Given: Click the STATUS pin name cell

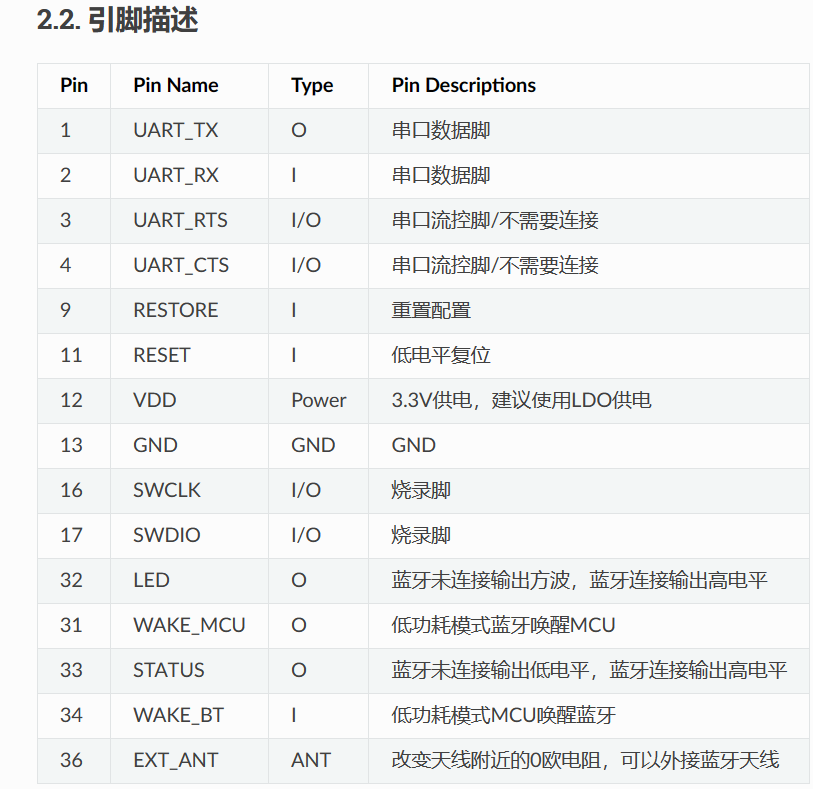Looking at the screenshot, I should pyautogui.click(x=168, y=670).
